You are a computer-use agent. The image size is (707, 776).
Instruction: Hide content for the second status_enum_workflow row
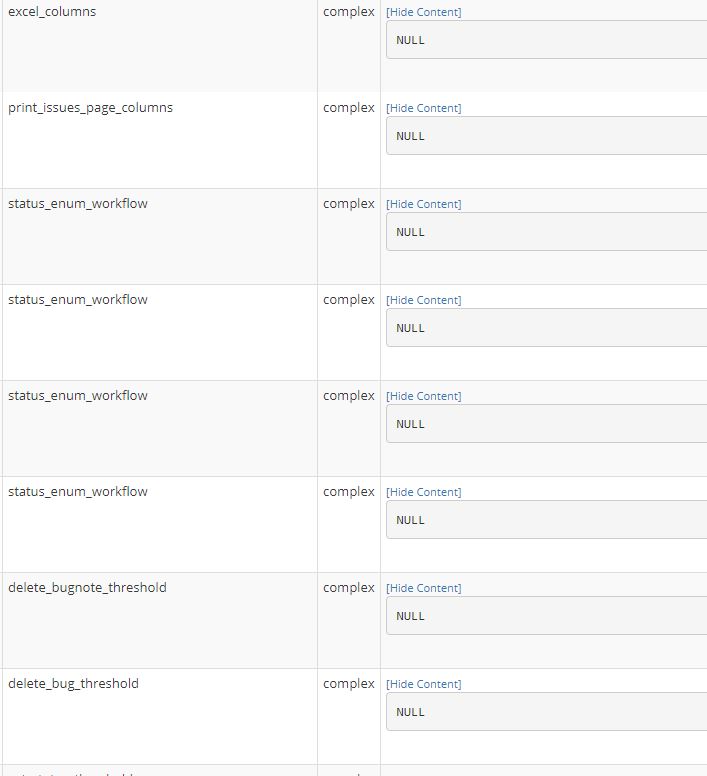[424, 300]
